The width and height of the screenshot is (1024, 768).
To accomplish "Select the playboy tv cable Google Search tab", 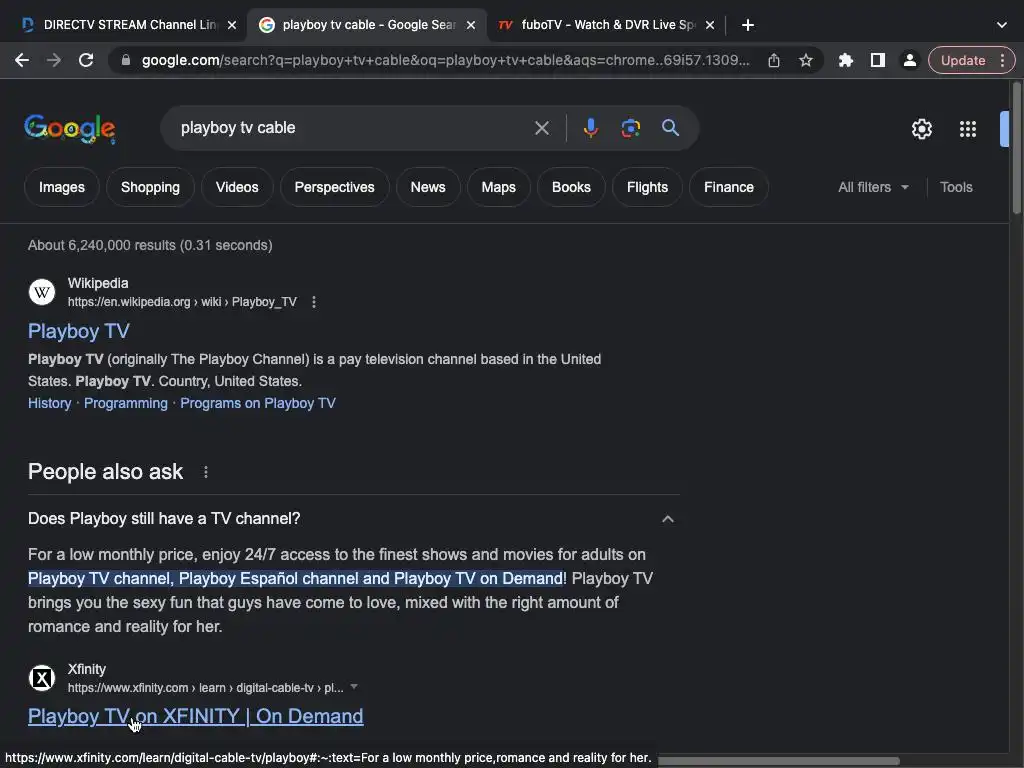I will (368, 25).
